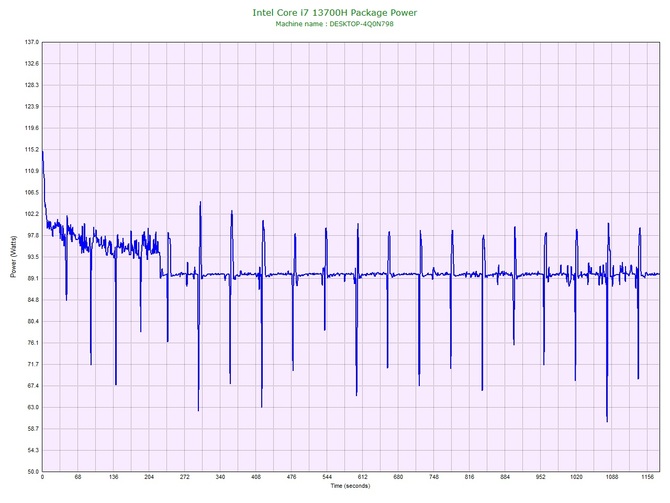Click the 'Machine name : DESKTOP-4Q0N798' subtitle
The width and height of the screenshot is (670, 503).
click(335, 24)
